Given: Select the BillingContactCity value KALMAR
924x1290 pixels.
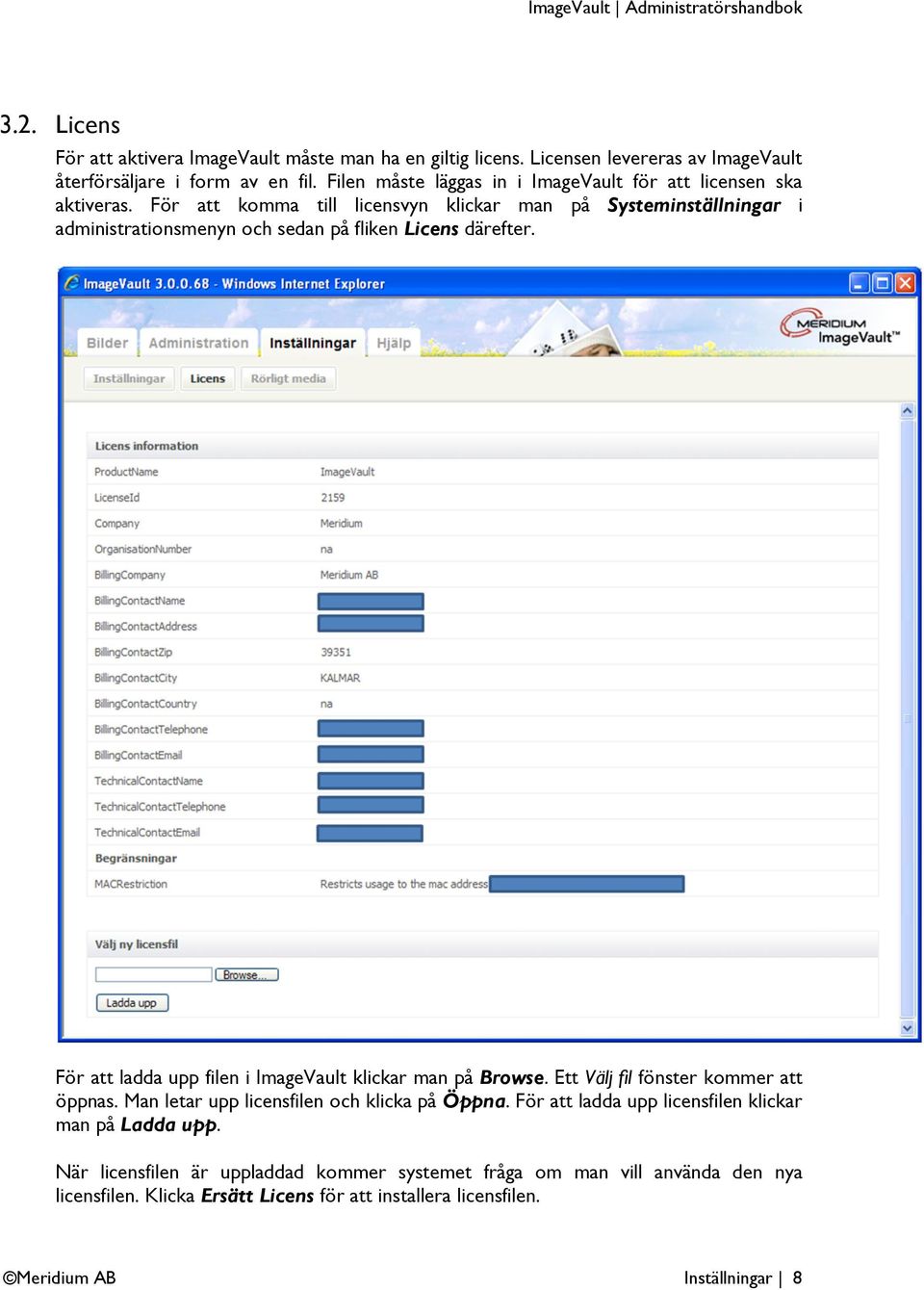Looking at the screenshot, I should pyautogui.click(x=340, y=678).
